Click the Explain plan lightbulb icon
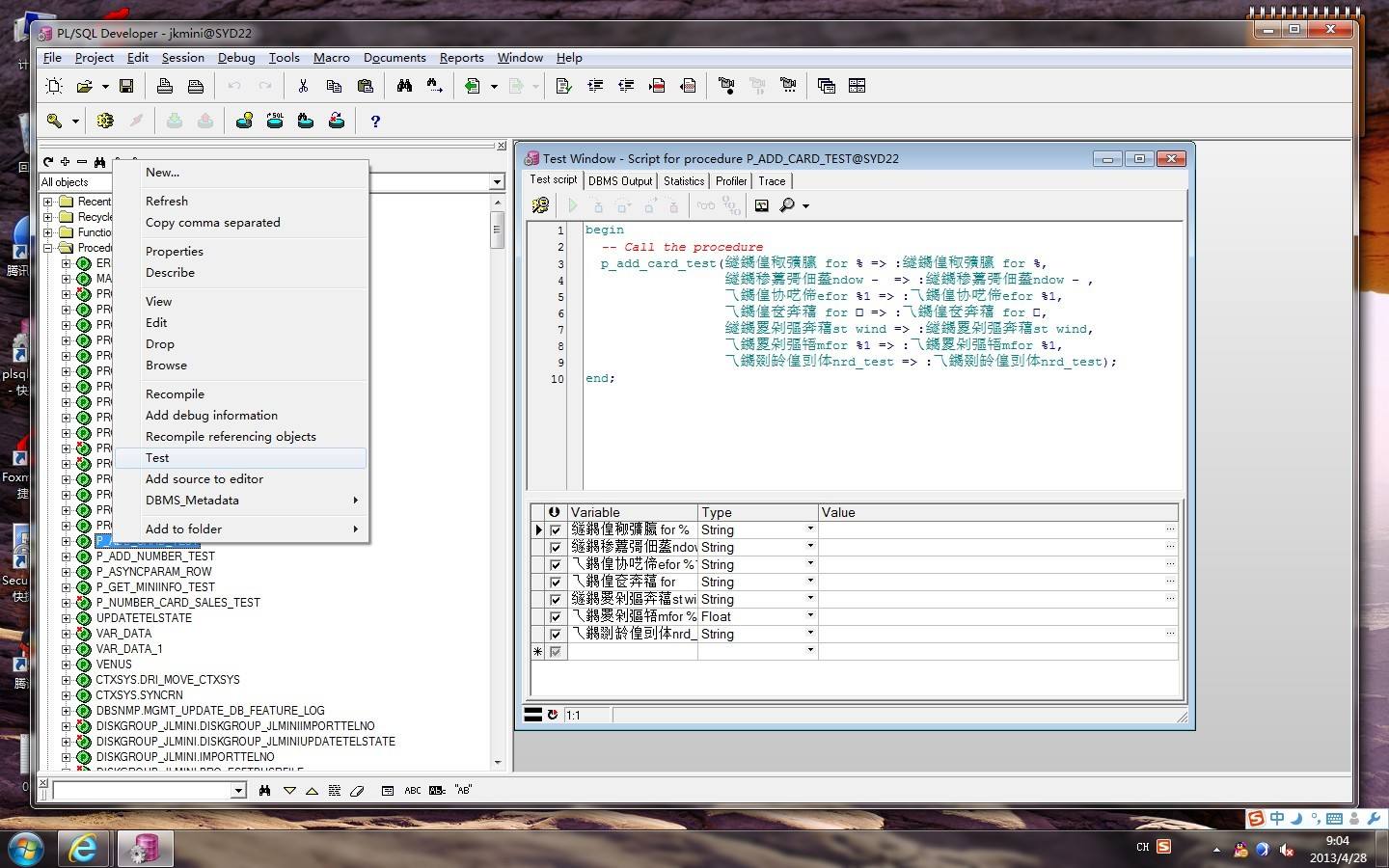The image size is (1389, 868). tap(244, 121)
